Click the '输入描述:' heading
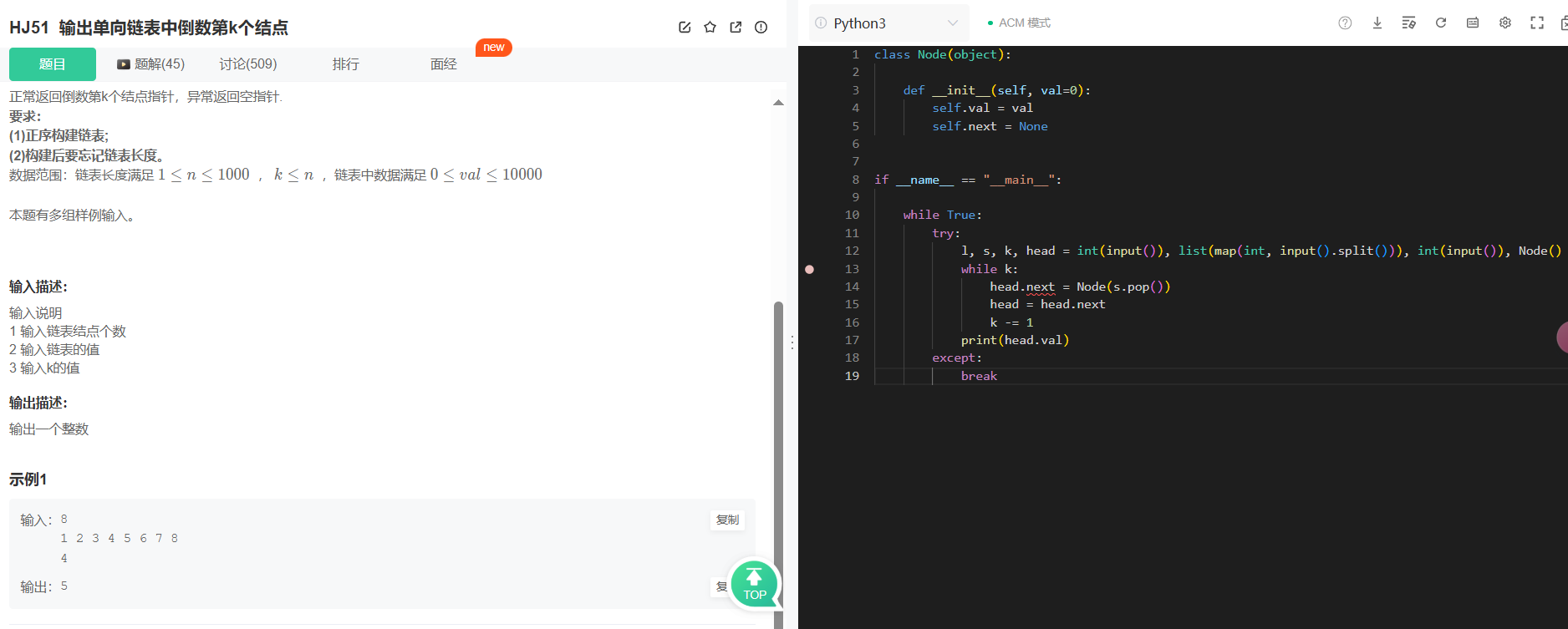The height and width of the screenshot is (629, 1568). 38,287
